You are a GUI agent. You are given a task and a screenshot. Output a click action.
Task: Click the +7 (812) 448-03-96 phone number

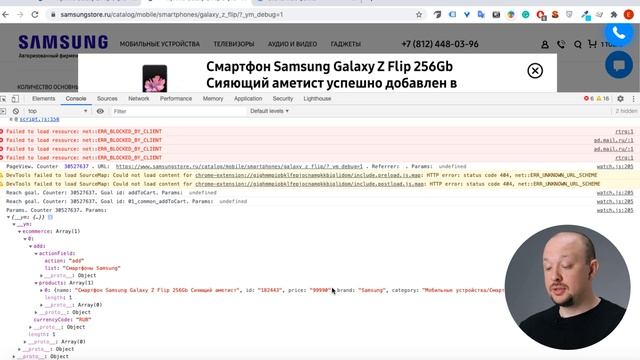click(x=440, y=44)
